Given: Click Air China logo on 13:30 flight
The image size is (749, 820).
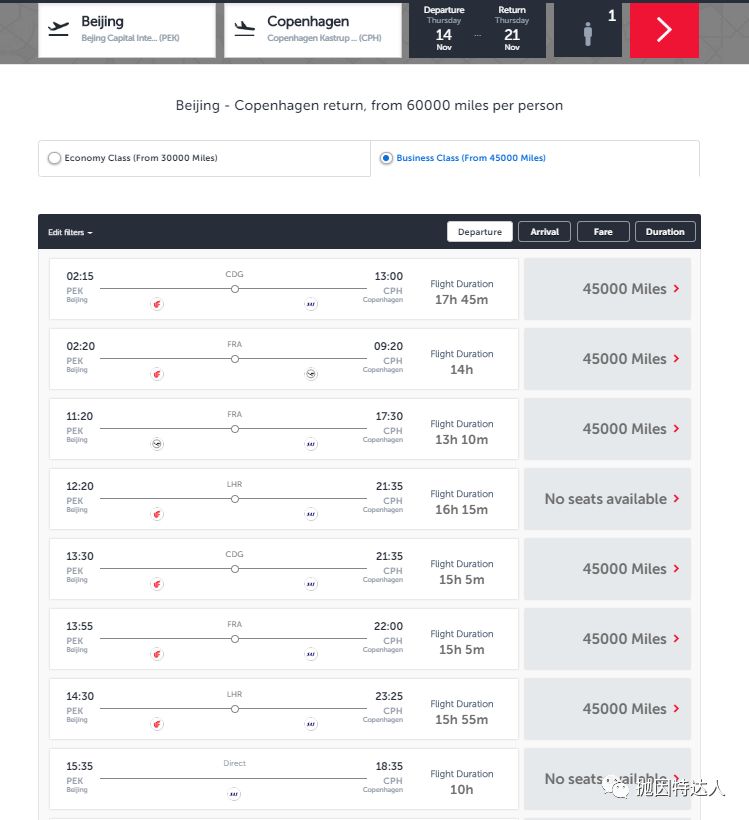Looking at the screenshot, I should [157, 584].
